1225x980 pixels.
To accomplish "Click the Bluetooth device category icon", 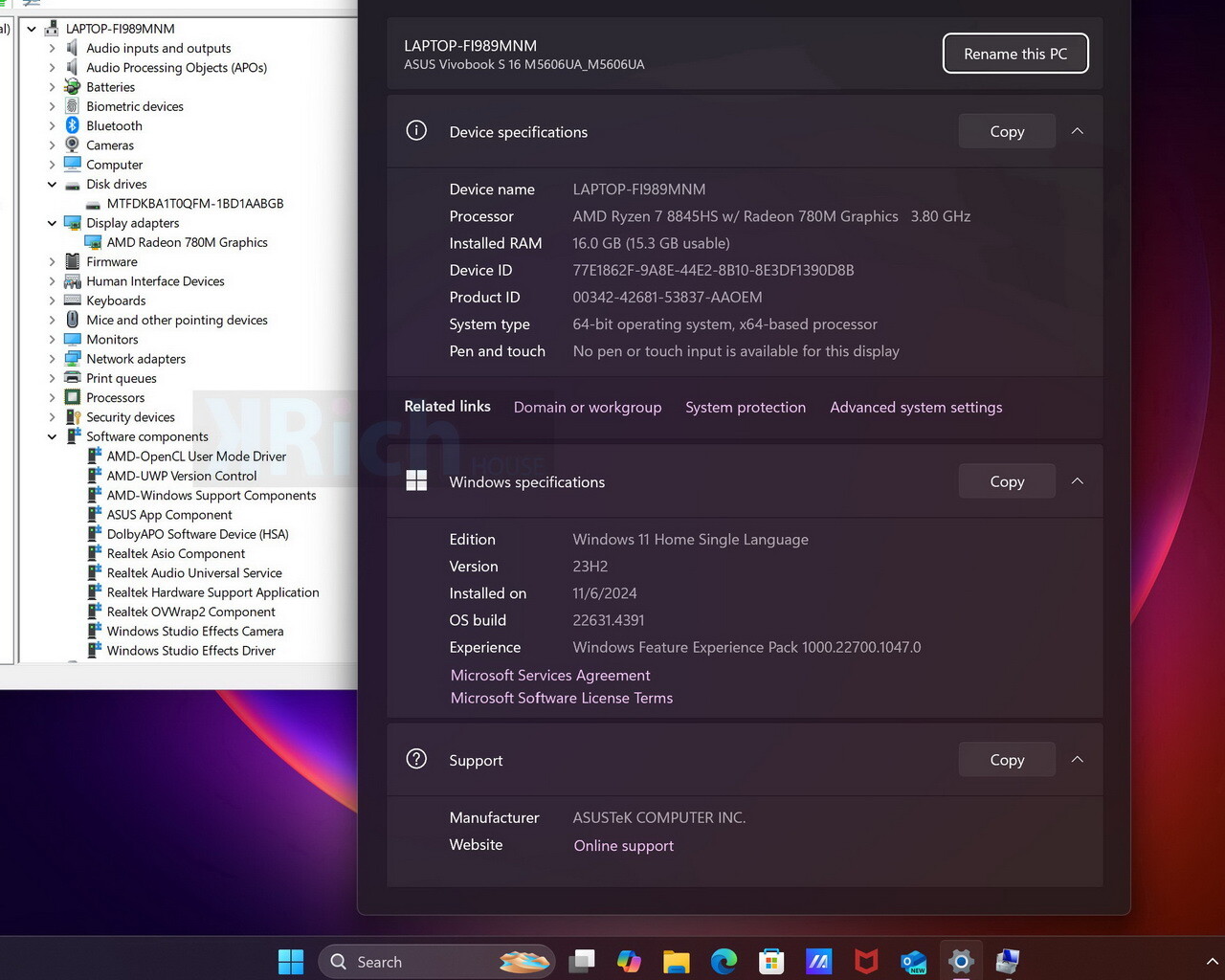I will [73, 125].
